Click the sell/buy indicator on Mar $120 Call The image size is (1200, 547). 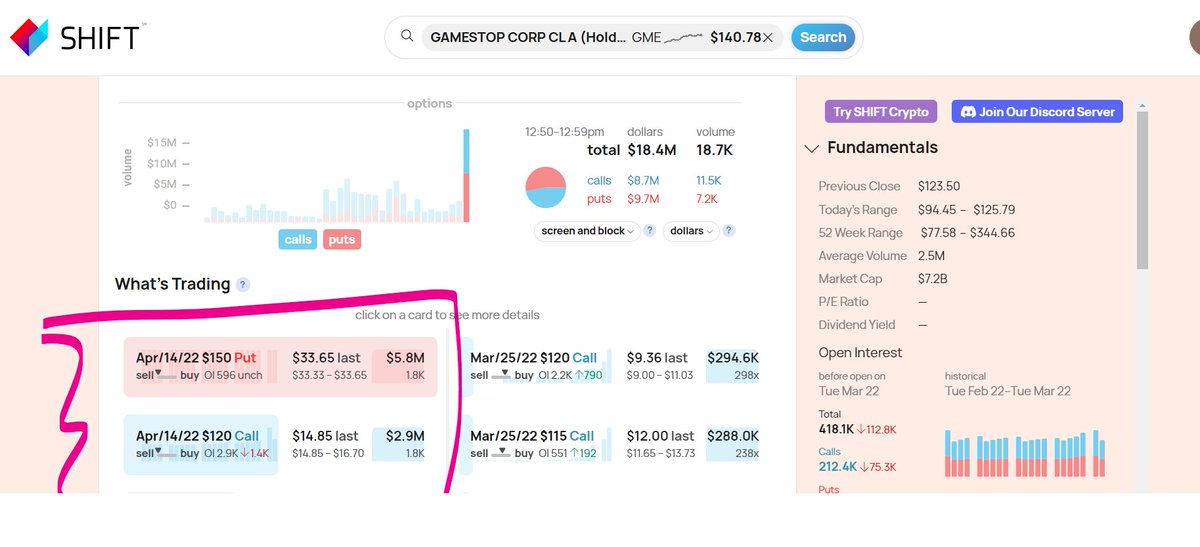[x=502, y=375]
